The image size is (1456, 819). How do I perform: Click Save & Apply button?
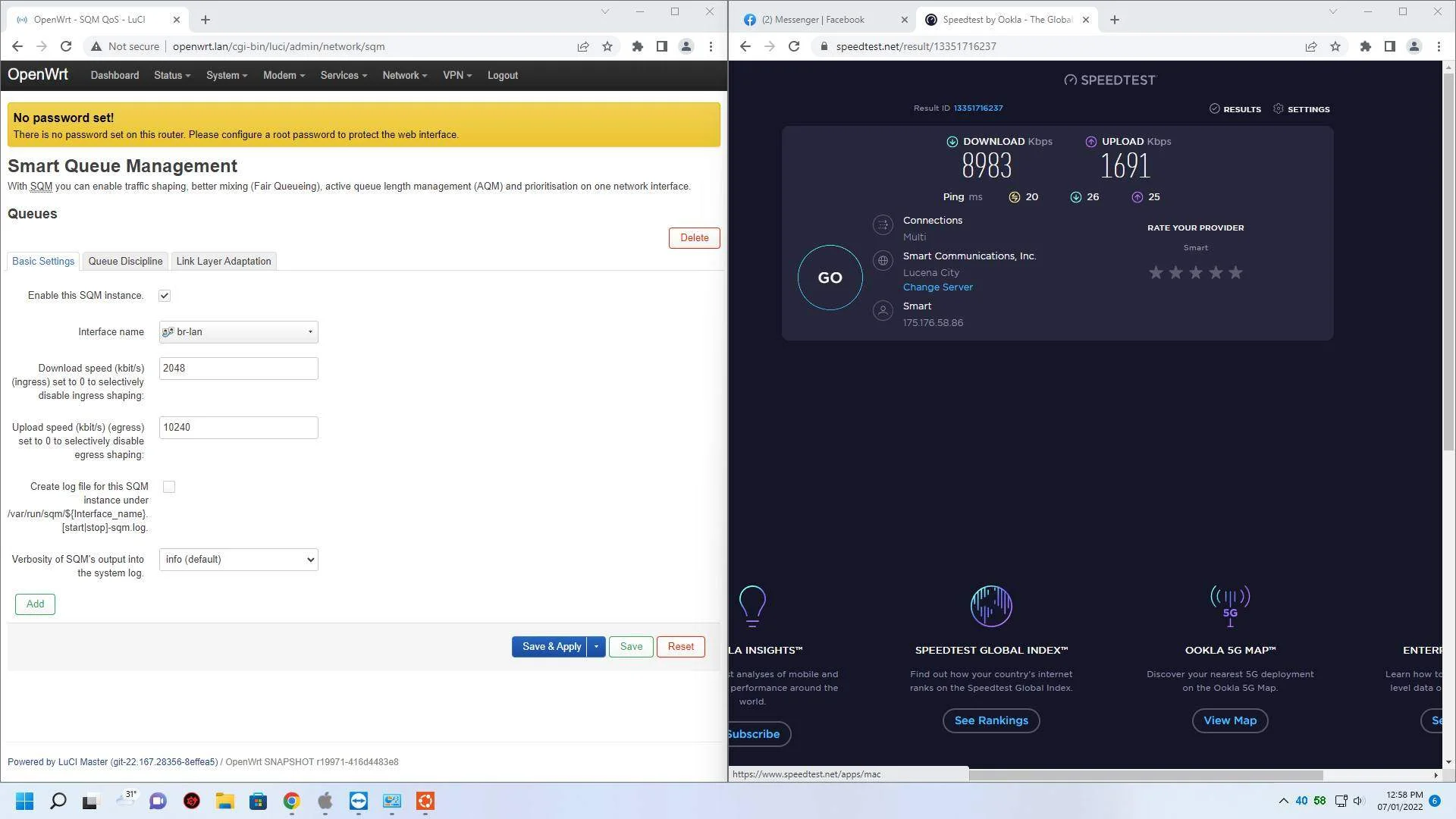click(550, 647)
